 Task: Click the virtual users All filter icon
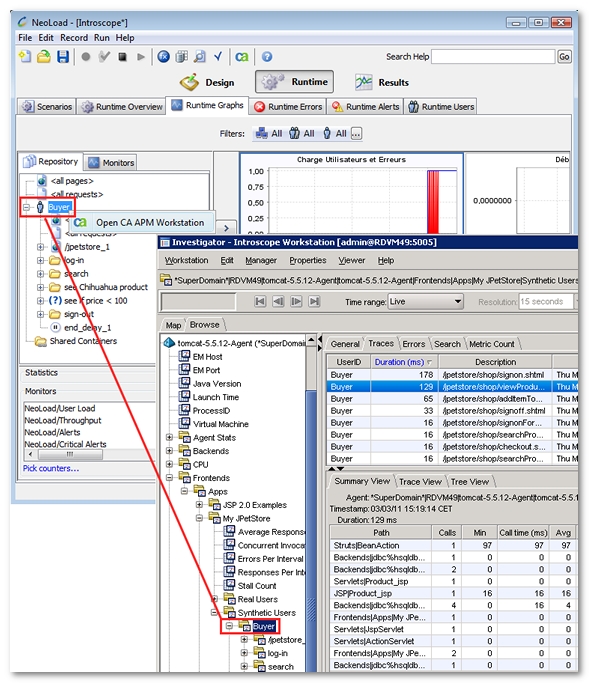click(x=327, y=133)
